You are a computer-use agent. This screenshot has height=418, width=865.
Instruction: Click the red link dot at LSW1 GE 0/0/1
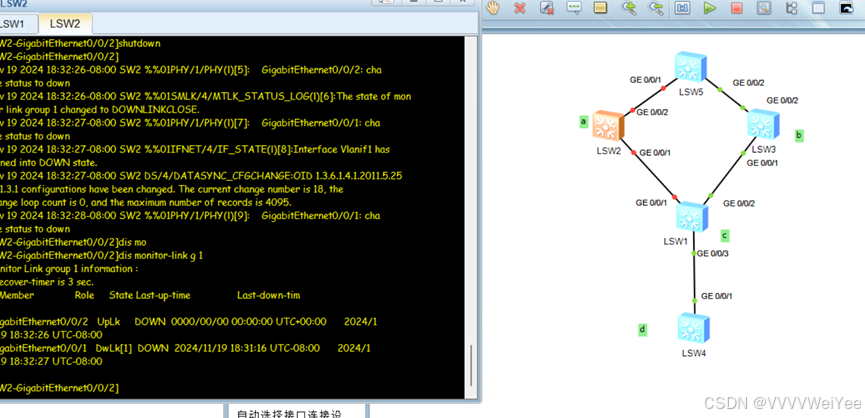point(675,196)
